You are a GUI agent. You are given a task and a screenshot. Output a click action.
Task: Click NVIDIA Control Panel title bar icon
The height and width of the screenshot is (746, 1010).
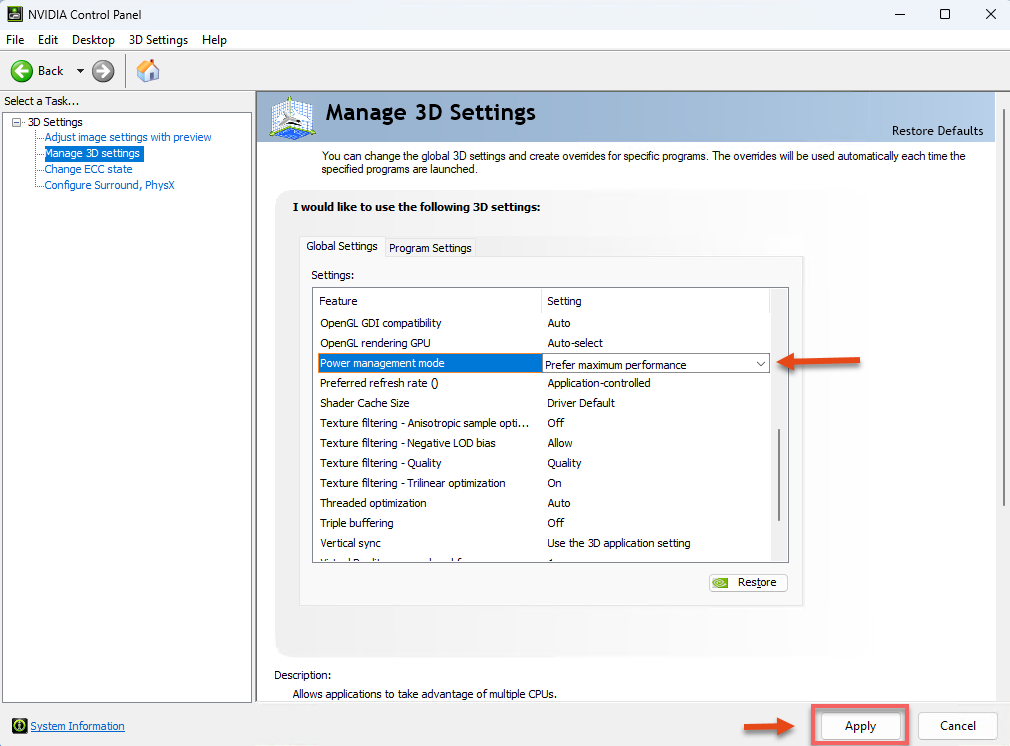(14, 14)
